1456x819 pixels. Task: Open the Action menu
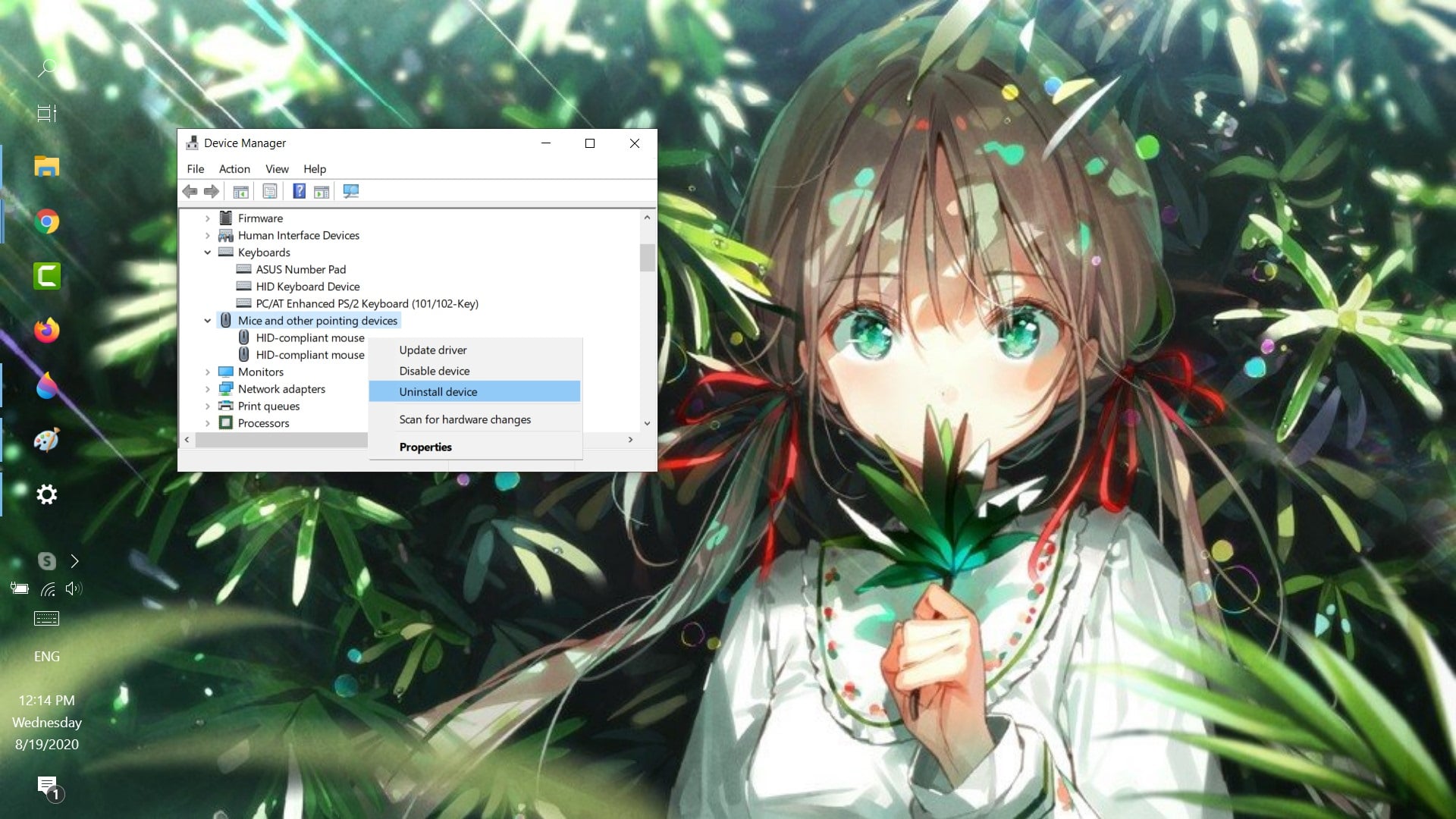[234, 169]
